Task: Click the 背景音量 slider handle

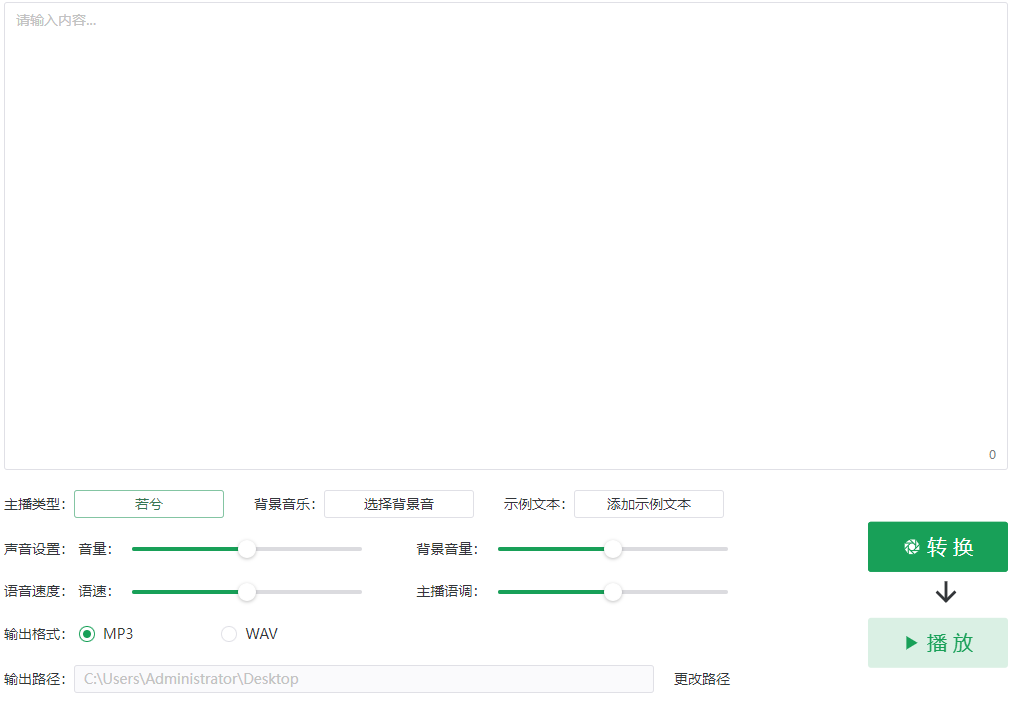Action: tap(613, 549)
